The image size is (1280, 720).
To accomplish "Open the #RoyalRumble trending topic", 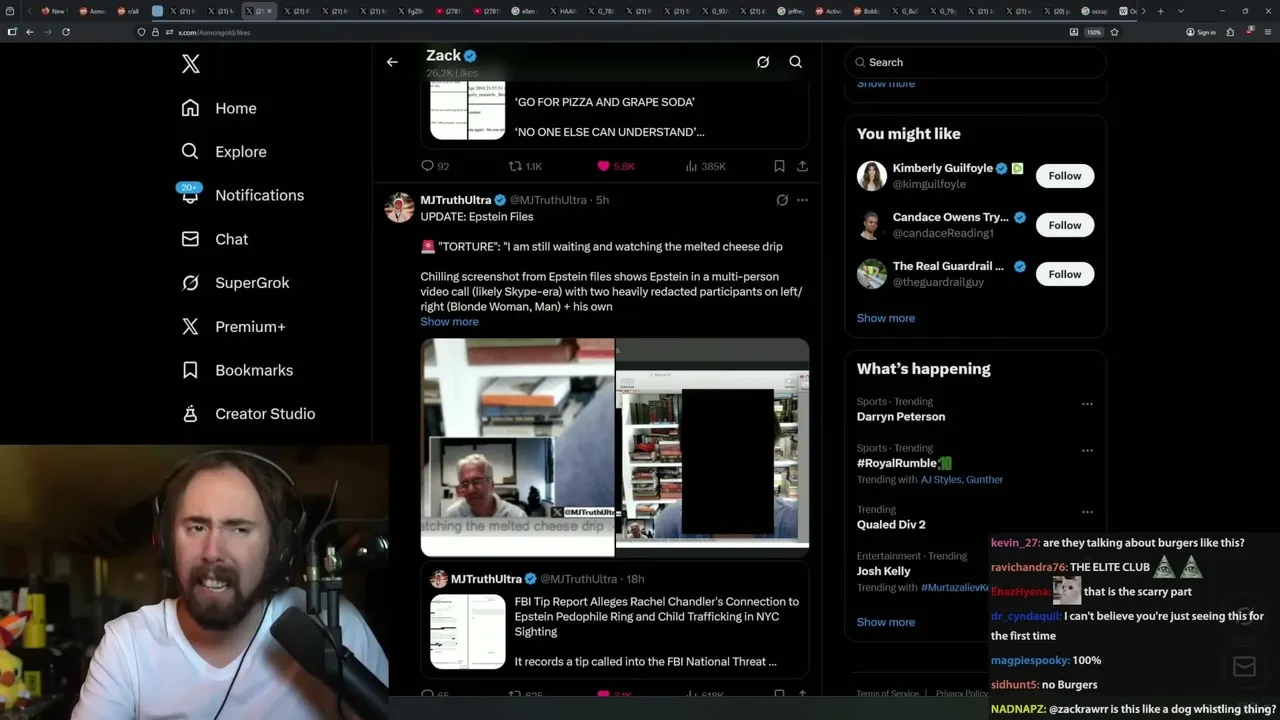I will click(904, 464).
